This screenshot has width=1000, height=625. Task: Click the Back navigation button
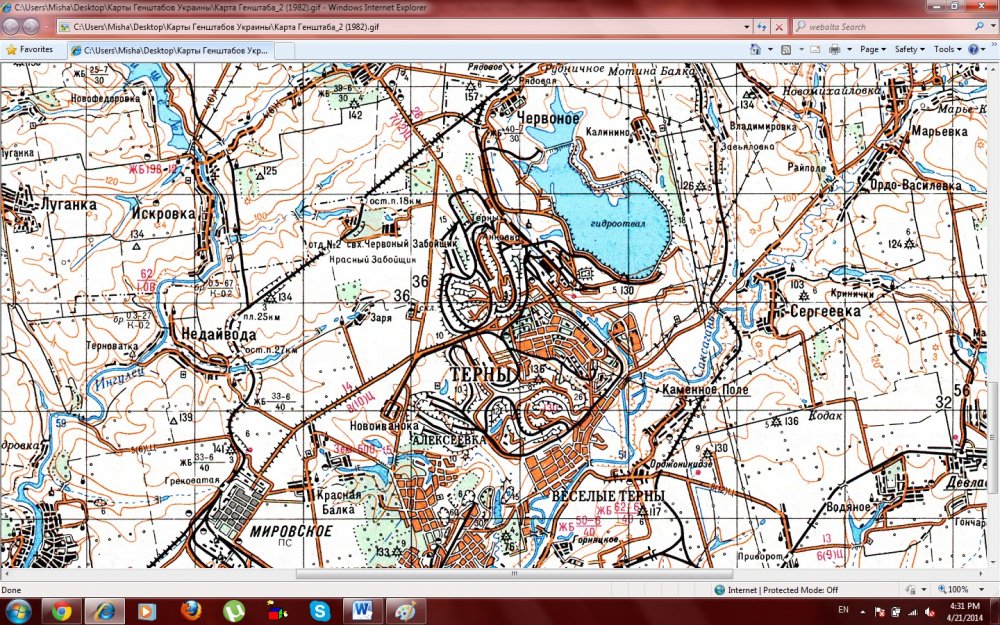(11, 27)
